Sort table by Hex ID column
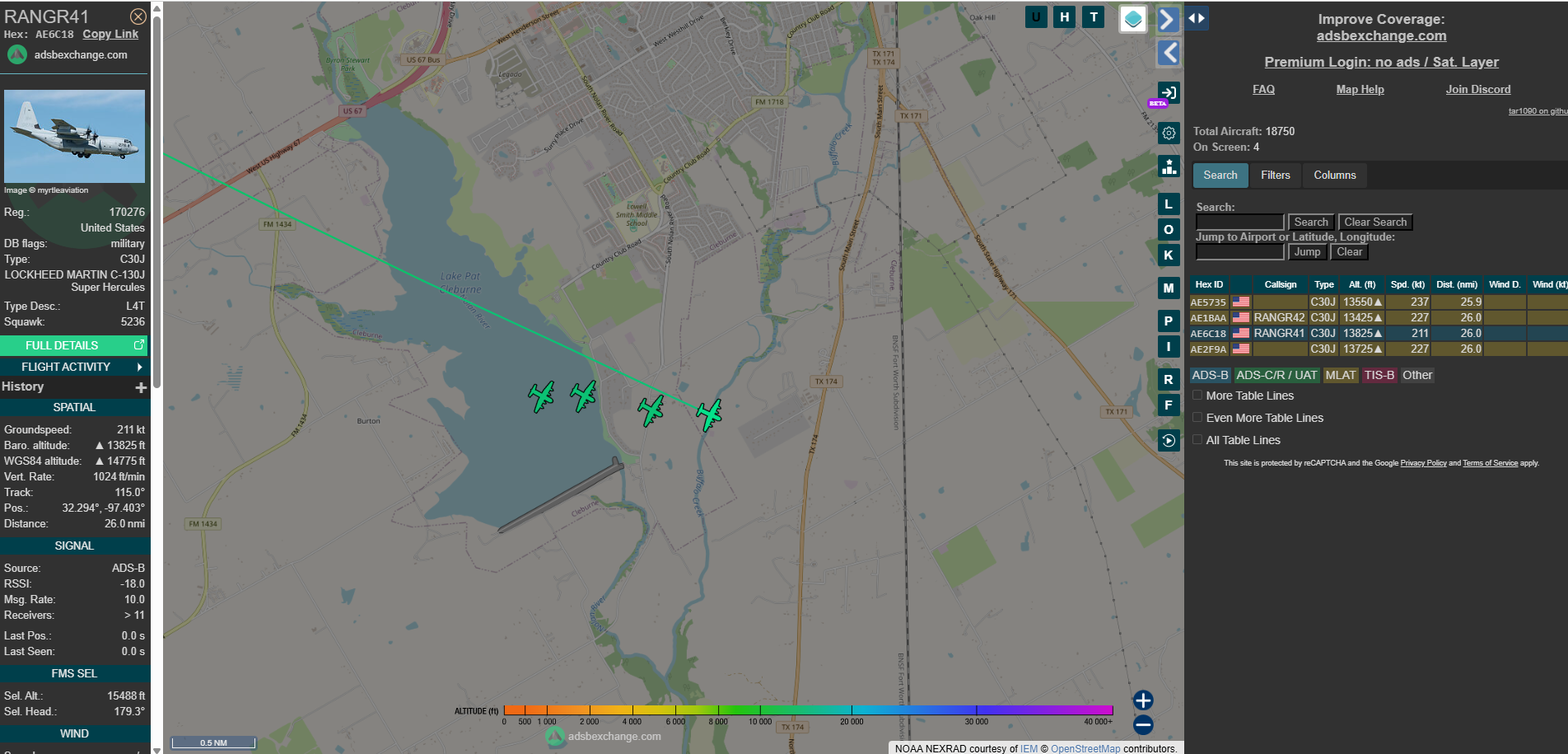This screenshot has width=1568, height=754. coord(1209,284)
